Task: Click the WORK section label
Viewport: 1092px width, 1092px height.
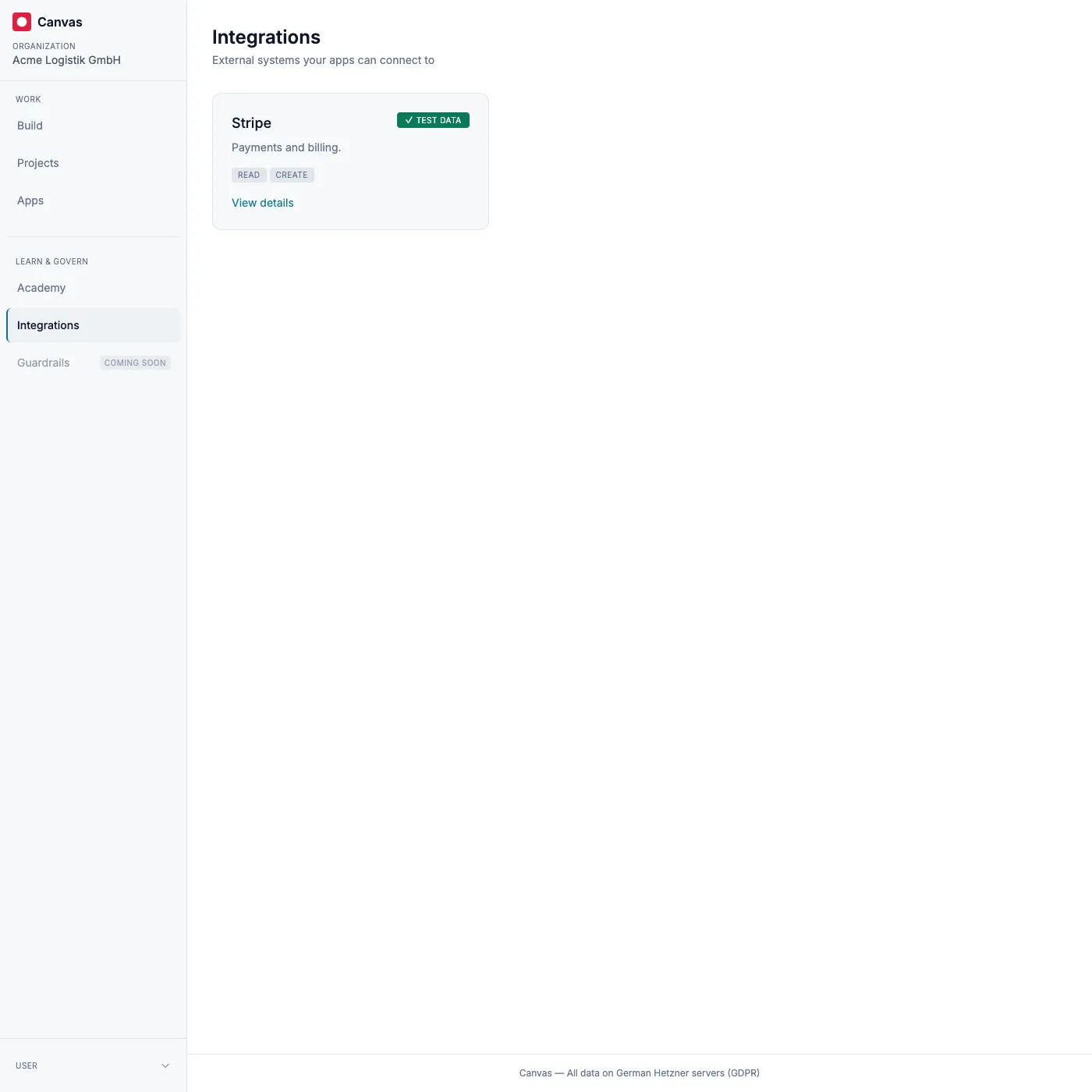Action: click(x=28, y=99)
